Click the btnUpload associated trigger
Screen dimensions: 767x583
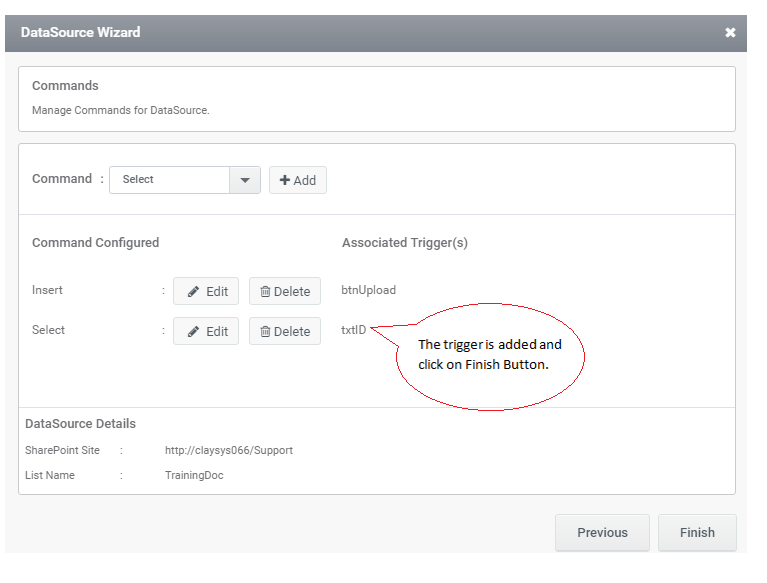pyautogui.click(x=368, y=290)
